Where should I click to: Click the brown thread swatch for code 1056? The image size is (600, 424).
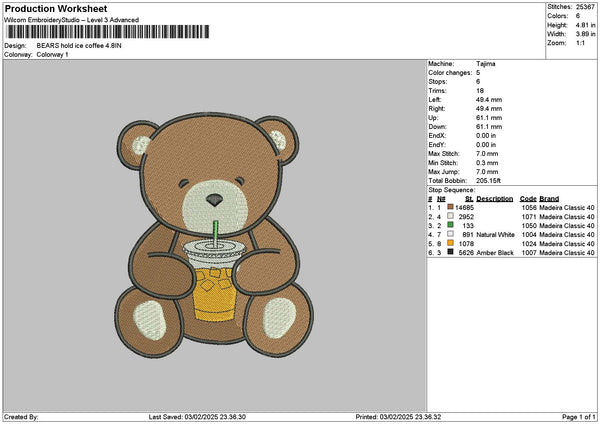coord(450,207)
